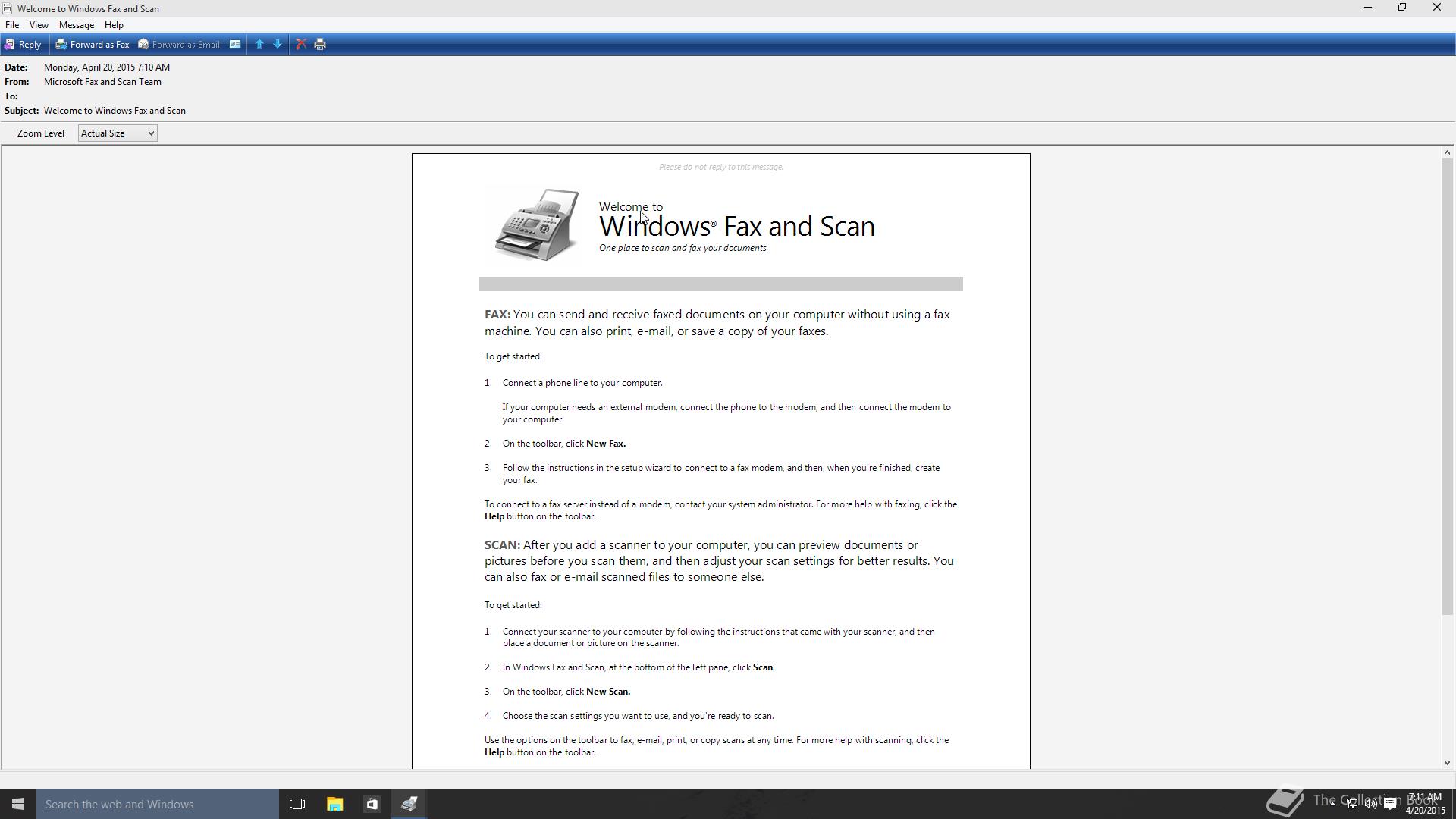
Task: Click 'Connect a phone line to your computer.' step
Action: coord(582,383)
